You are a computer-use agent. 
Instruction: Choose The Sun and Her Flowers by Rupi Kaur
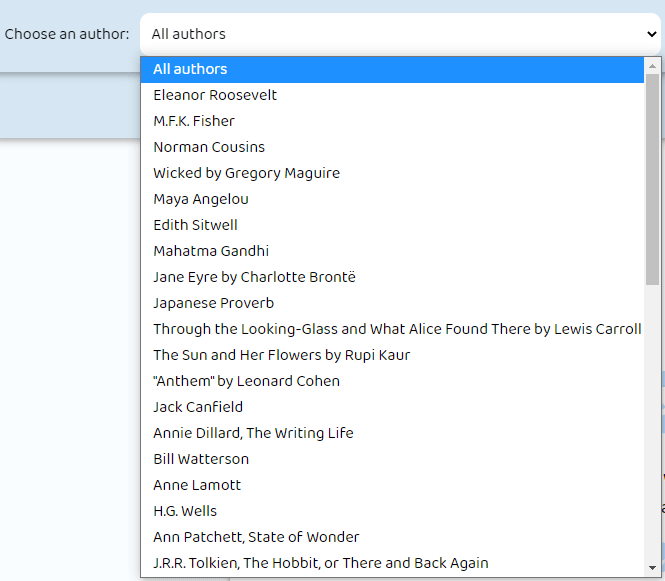392,355
